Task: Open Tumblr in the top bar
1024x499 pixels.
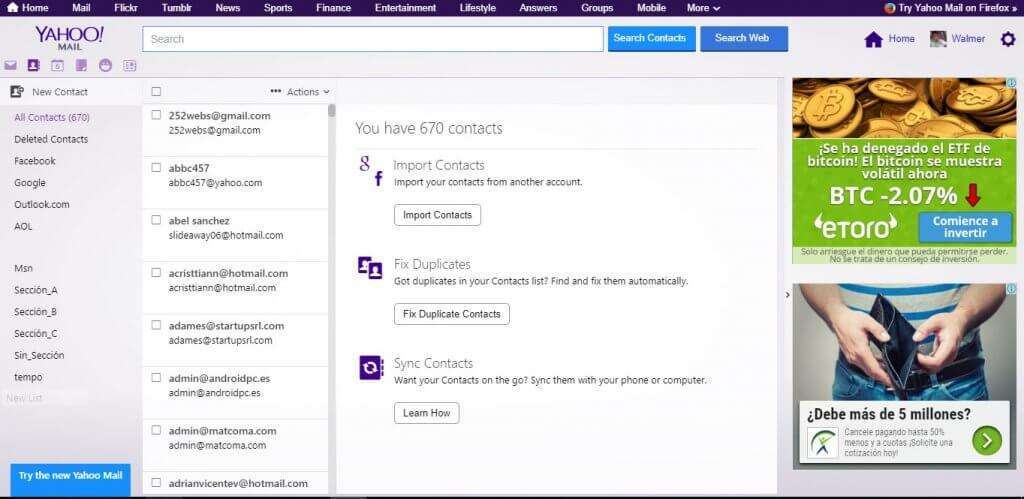Action: click(x=176, y=8)
